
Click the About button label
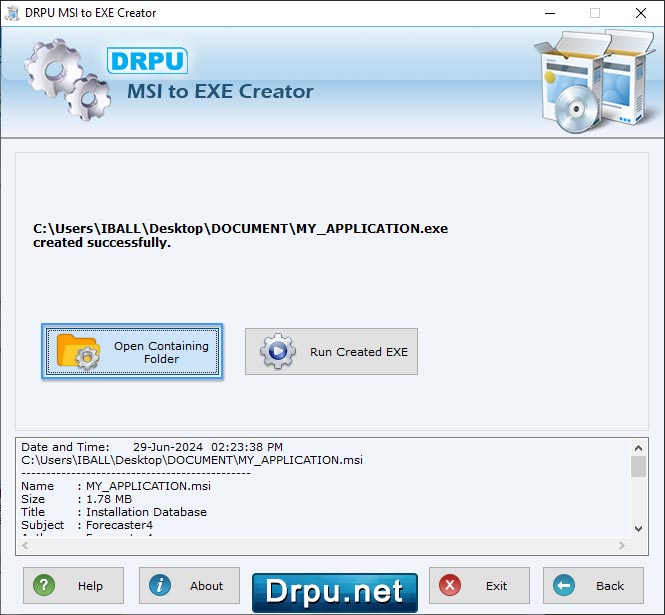206,586
